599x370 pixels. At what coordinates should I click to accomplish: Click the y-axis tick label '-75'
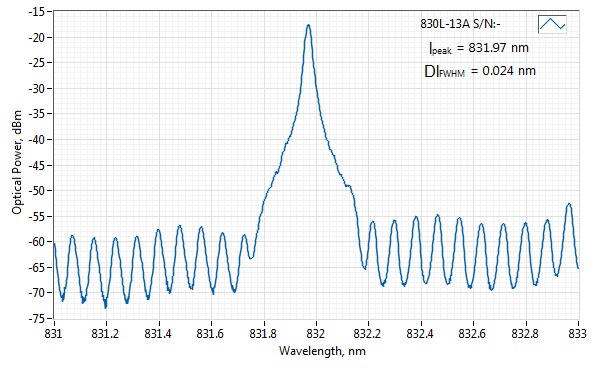[x=37, y=318]
